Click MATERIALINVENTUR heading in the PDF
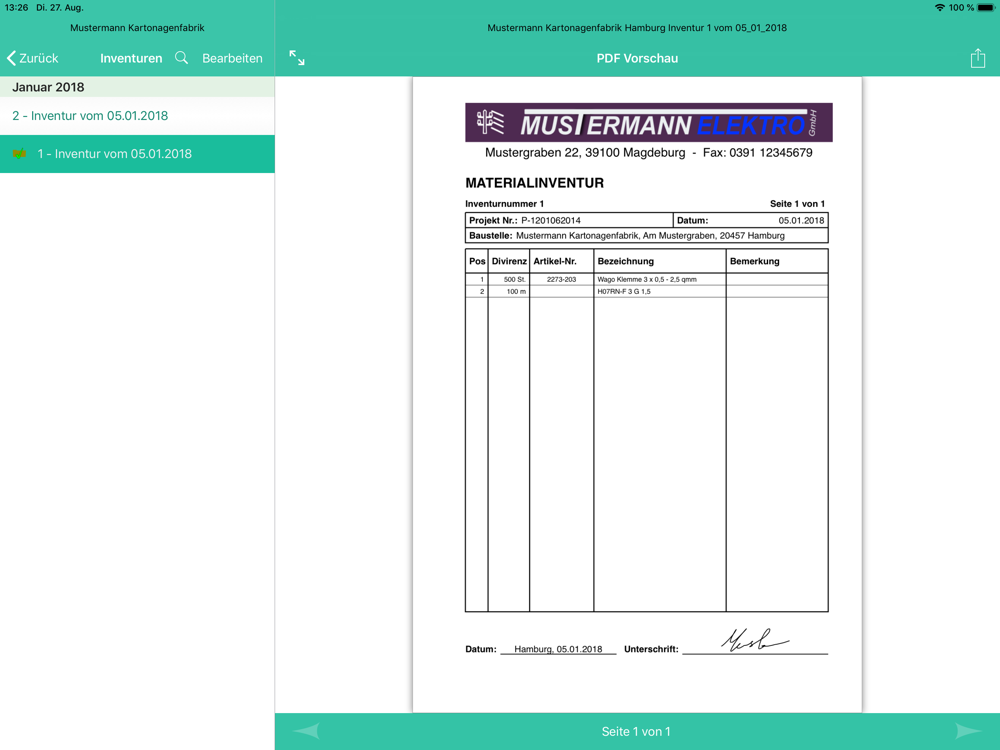Screen dimensions: 1000x750 click(534, 183)
